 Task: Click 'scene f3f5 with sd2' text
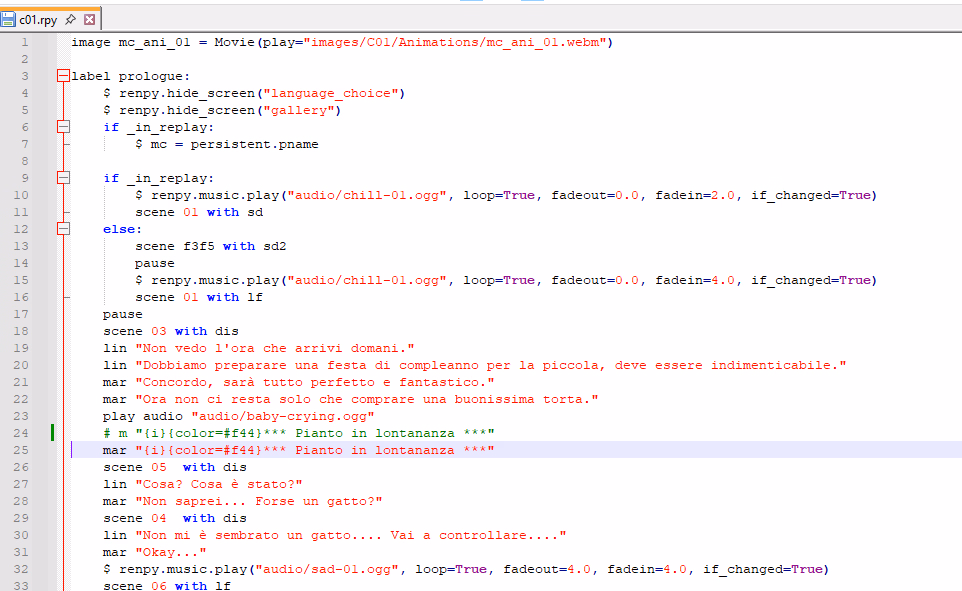pyautogui.click(x=210, y=246)
